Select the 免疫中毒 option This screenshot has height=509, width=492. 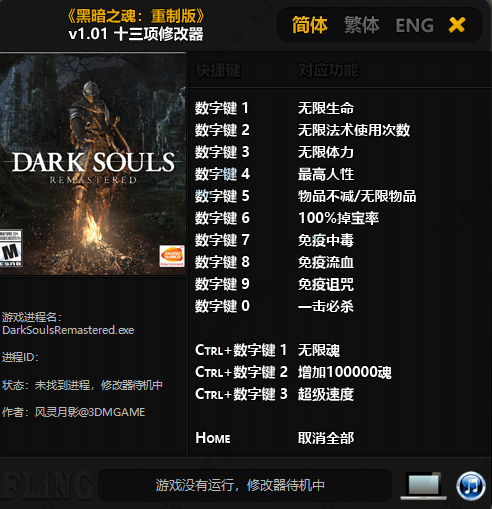pyautogui.click(x=326, y=240)
